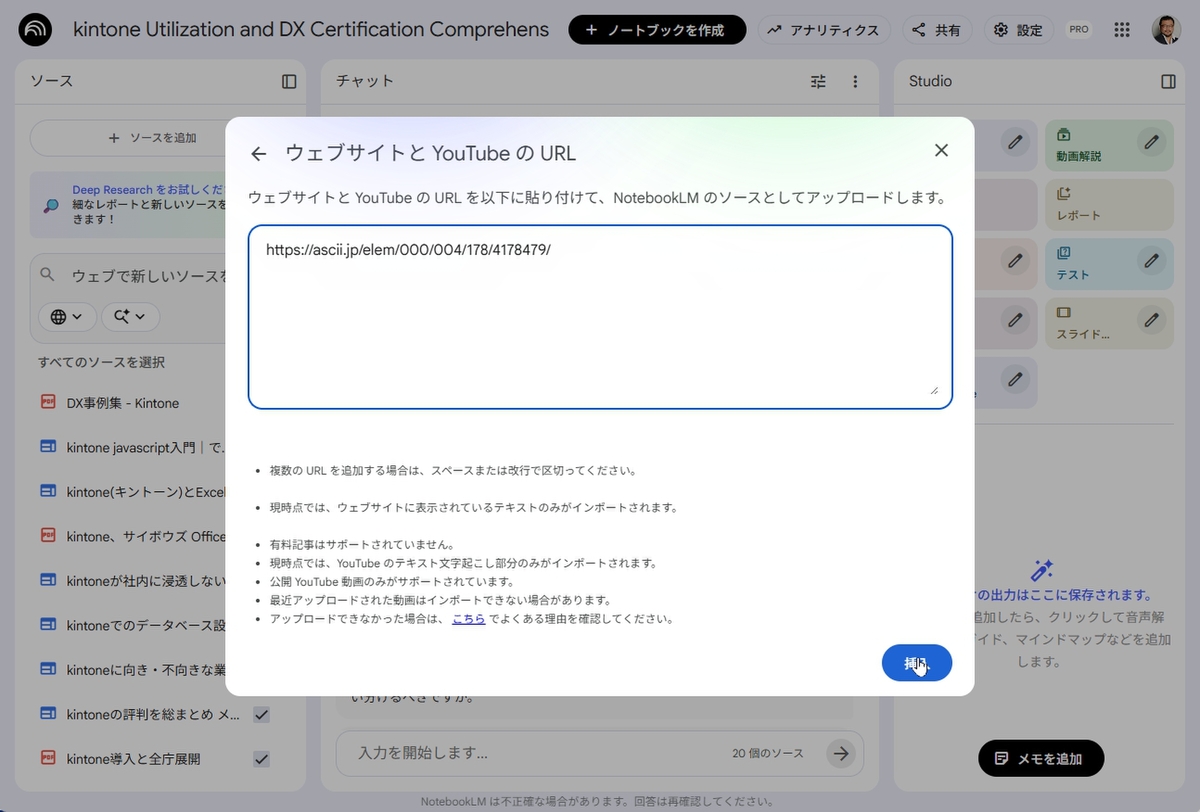Viewport: 1200px width, 812px height.
Task: Open the こちら help link
Action: click(x=469, y=619)
